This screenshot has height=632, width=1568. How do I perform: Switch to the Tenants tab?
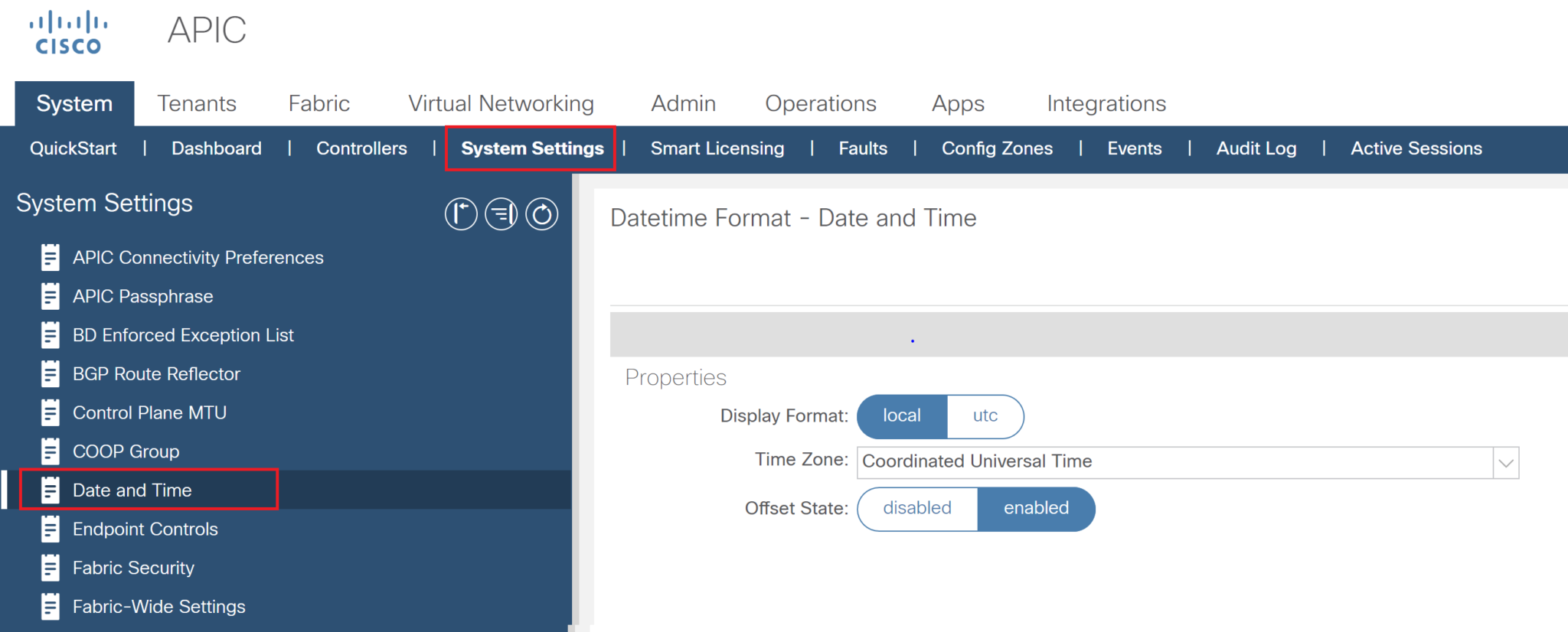197,103
